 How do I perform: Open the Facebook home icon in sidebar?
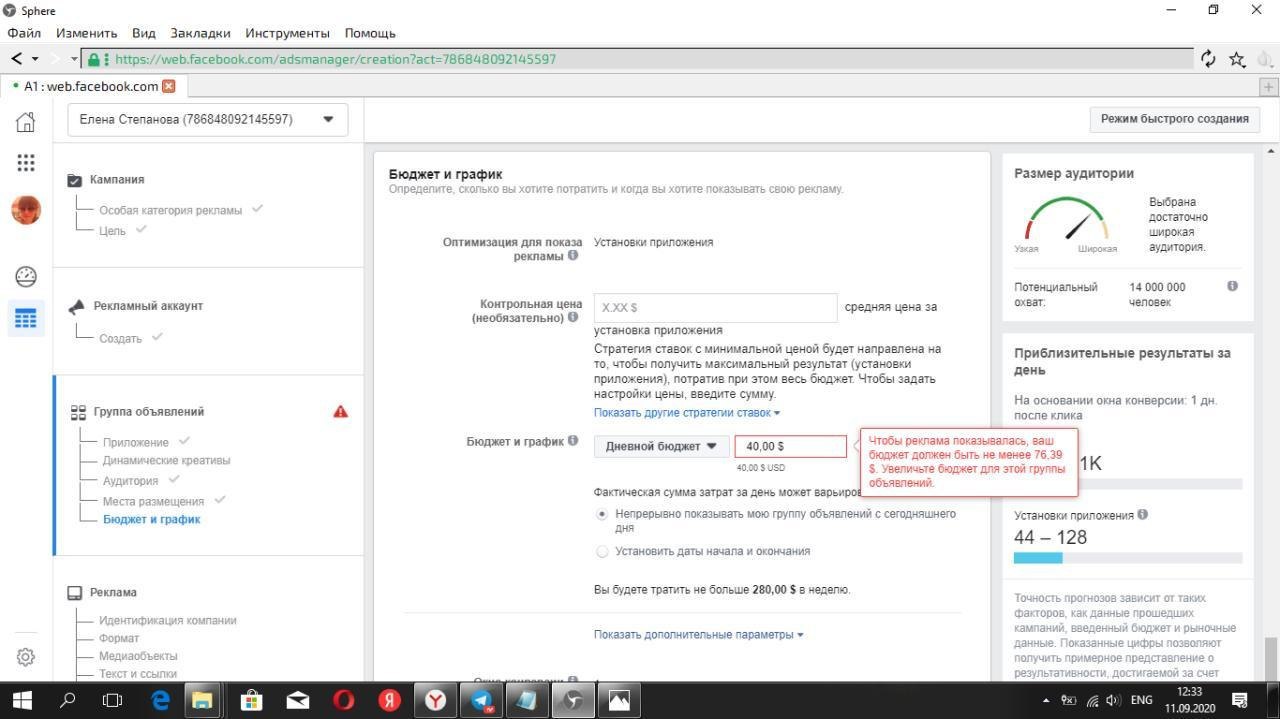pyautogui.click(x=26, y=122)
